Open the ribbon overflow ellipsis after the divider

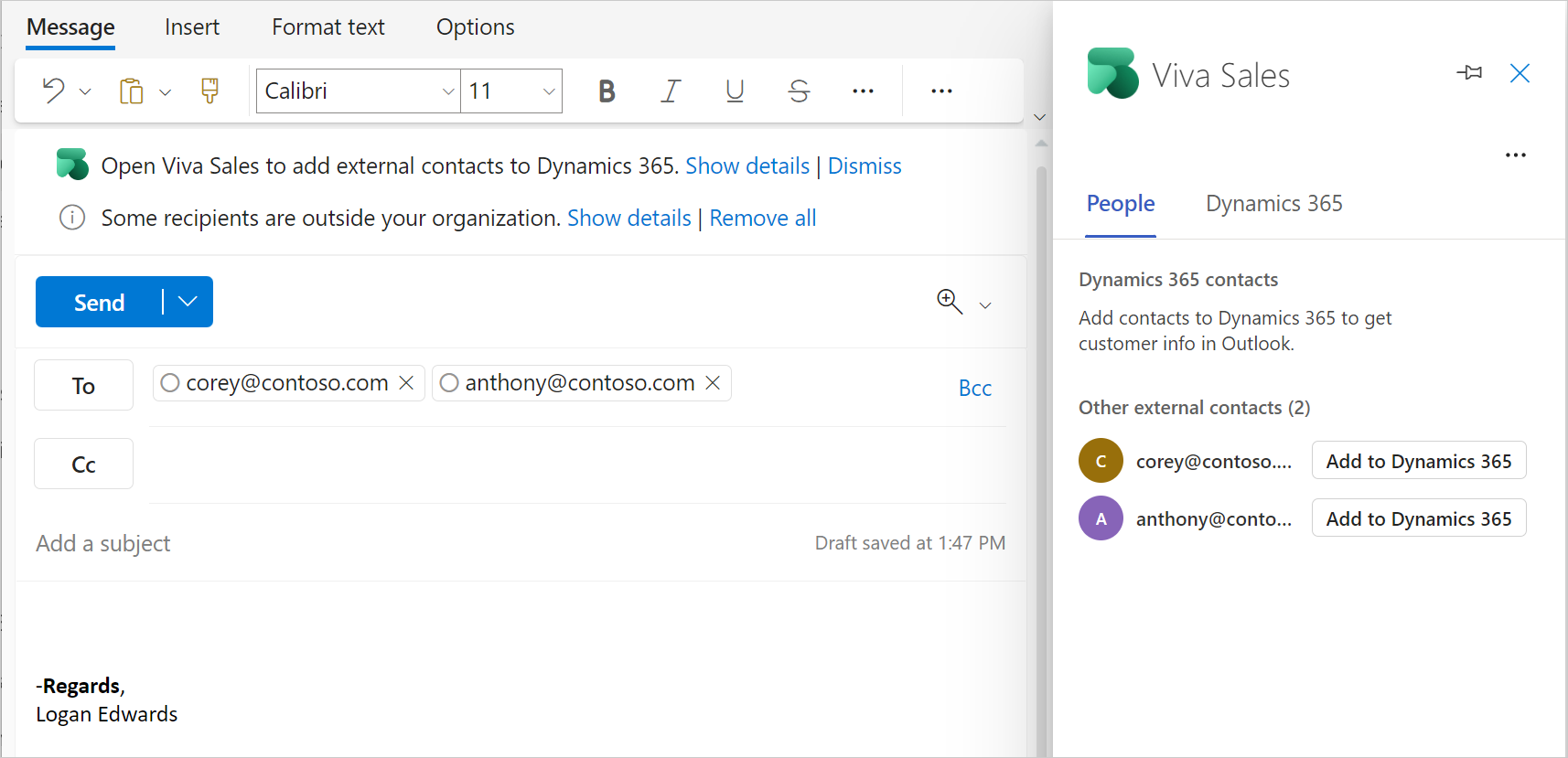[x=941, y=91]
